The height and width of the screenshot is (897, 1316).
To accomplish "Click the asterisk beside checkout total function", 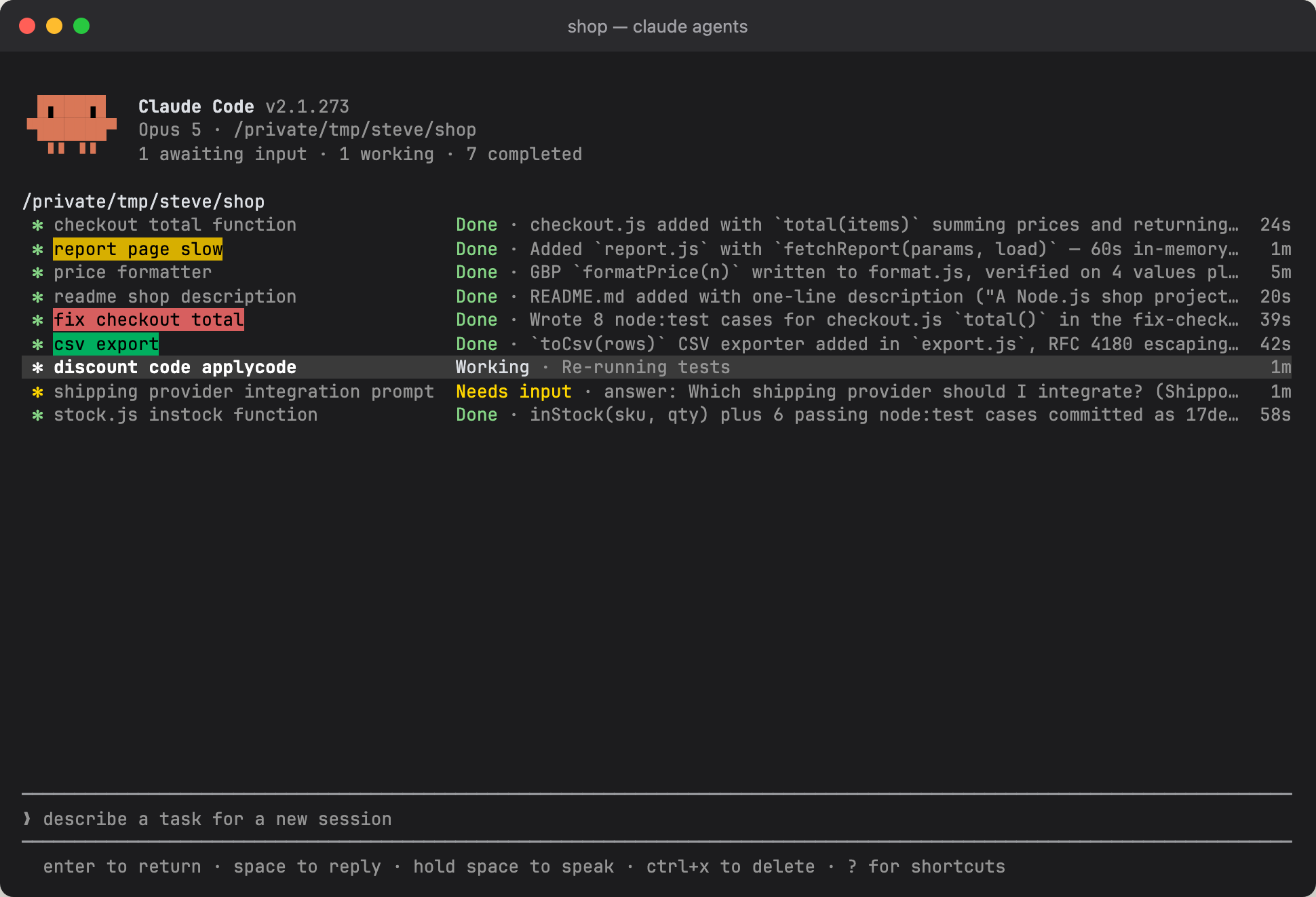I will click(x=38, y=225).
